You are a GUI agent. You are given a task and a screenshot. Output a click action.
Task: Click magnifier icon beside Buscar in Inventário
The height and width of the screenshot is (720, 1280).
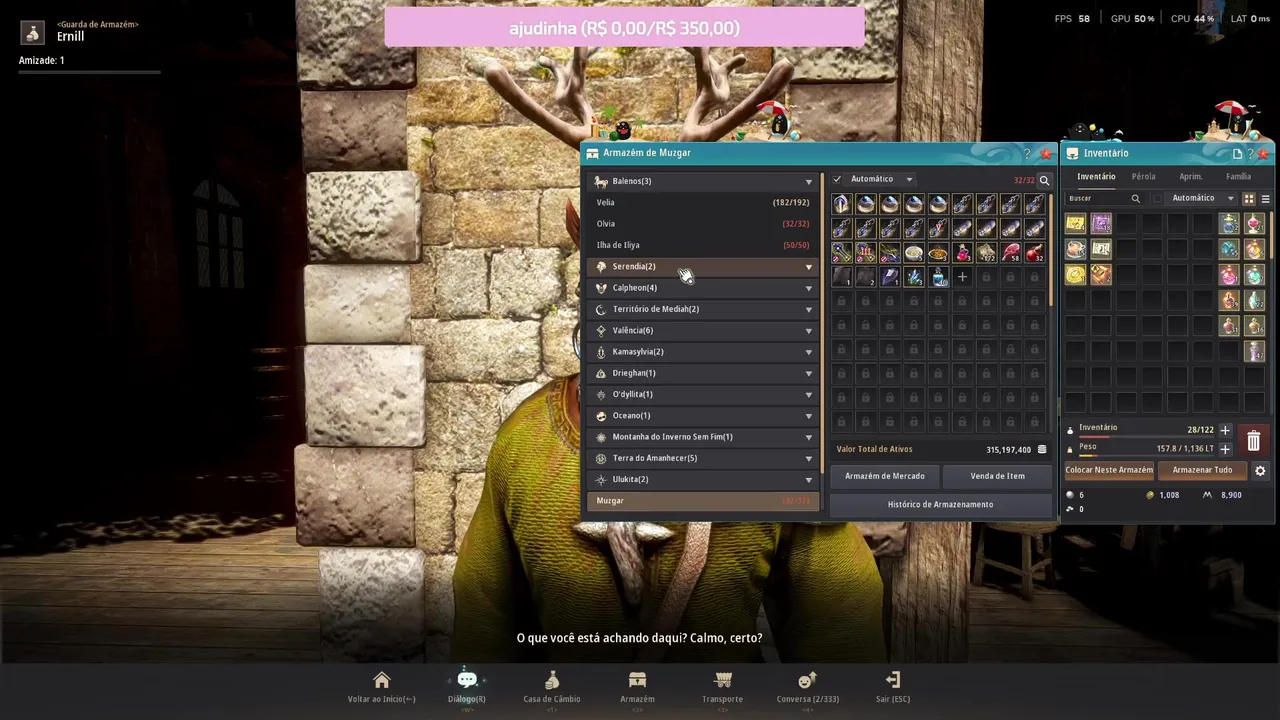click(x=1135, y=198)
